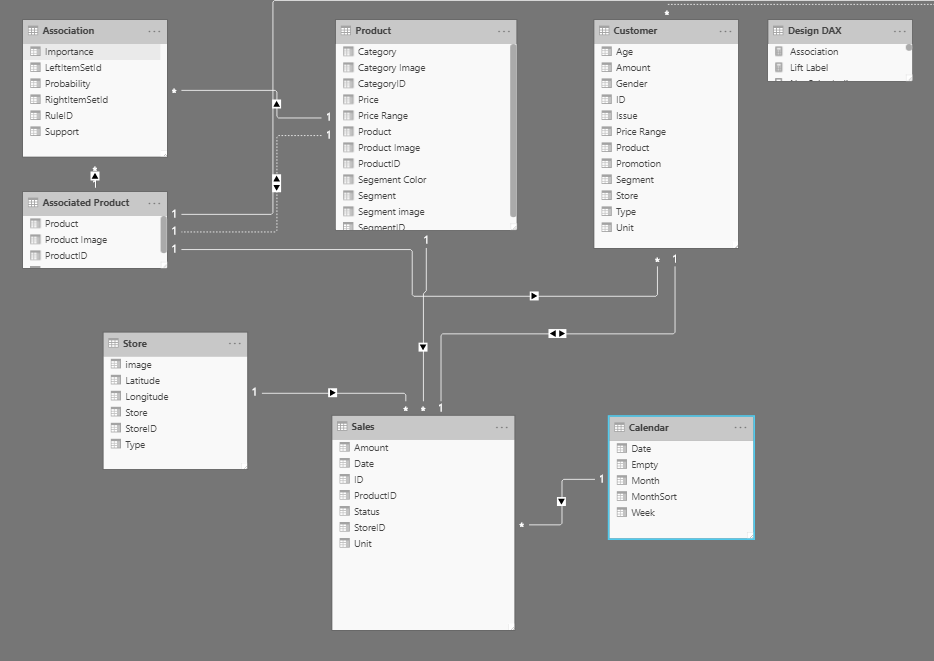The height and width of the screenshot is (661, 934).
Task: Open More options menu on the Customer table
Action: (727, 30)
